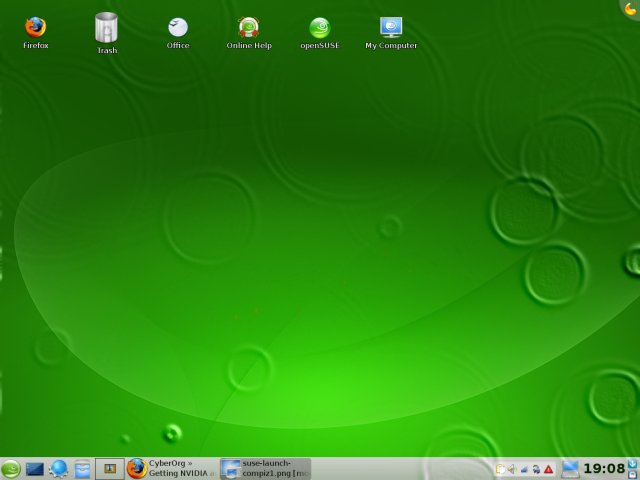Click the lower-right small blue panel button
Viewport: 640px width, 480px height.
(x=633, y=474)
